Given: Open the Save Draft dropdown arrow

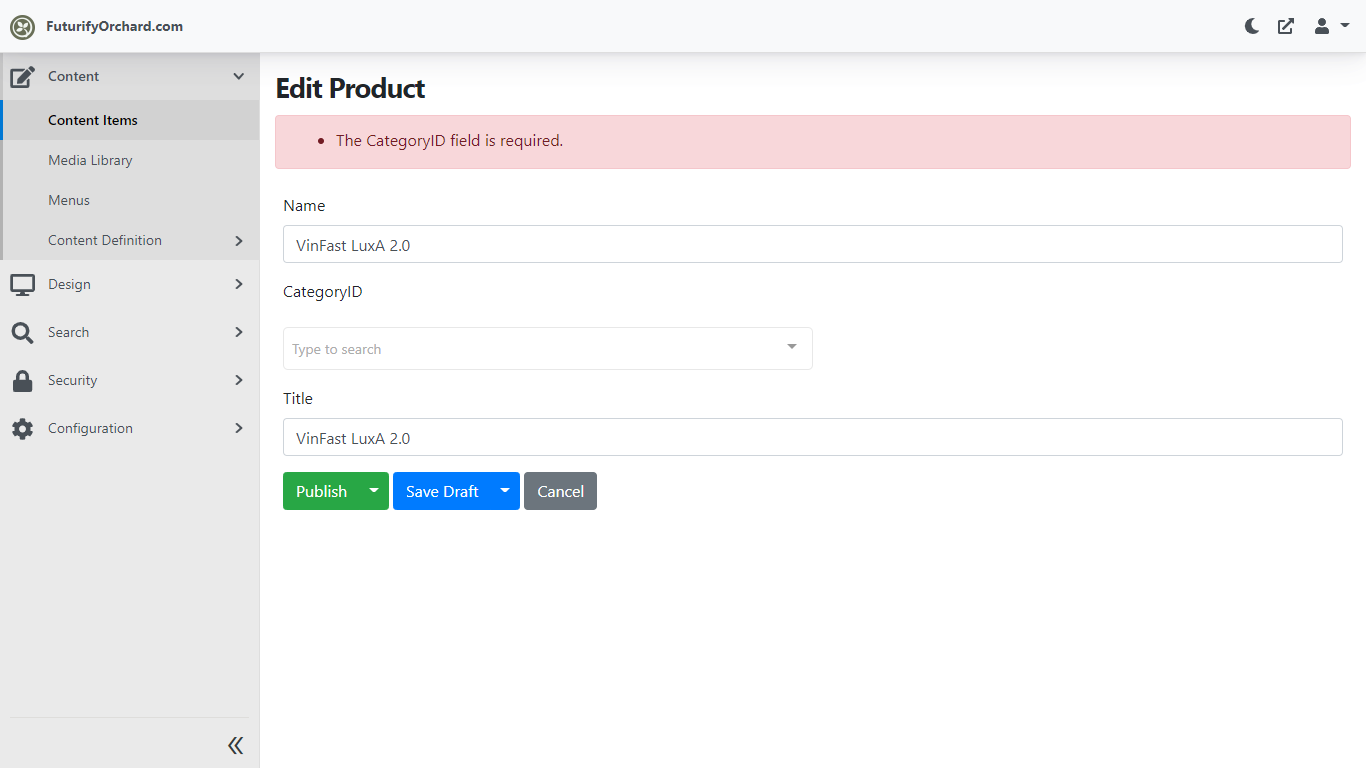Looking at the screenshot, I should tap(505, 491).
